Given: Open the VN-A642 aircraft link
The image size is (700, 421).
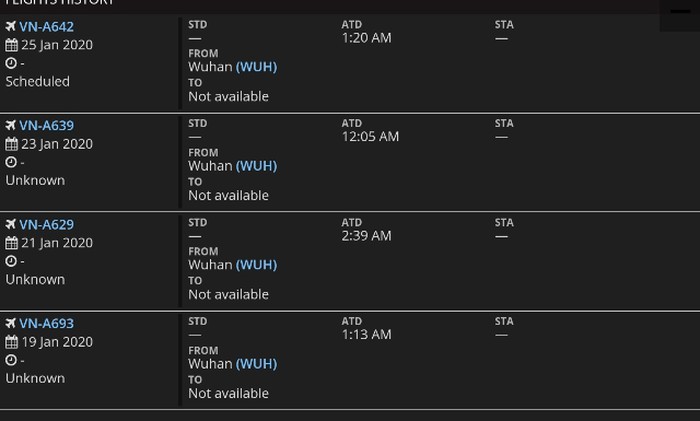Looking at the screenshot, I should [46, 27].
